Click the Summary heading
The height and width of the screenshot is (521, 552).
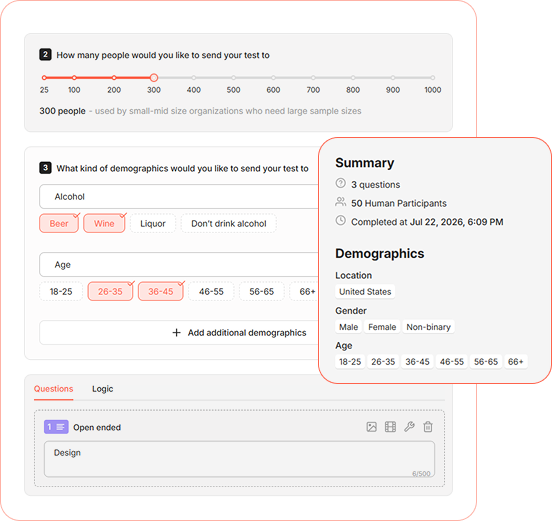point(364,163)
